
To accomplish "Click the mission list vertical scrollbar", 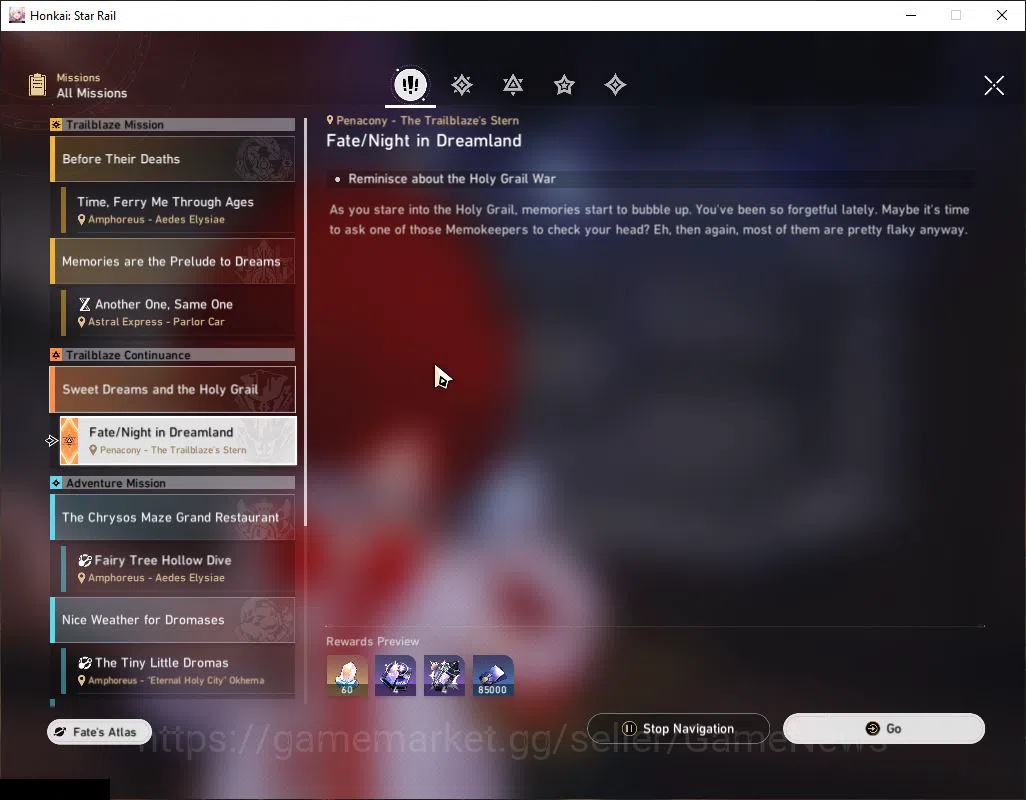I will (306, 321).
